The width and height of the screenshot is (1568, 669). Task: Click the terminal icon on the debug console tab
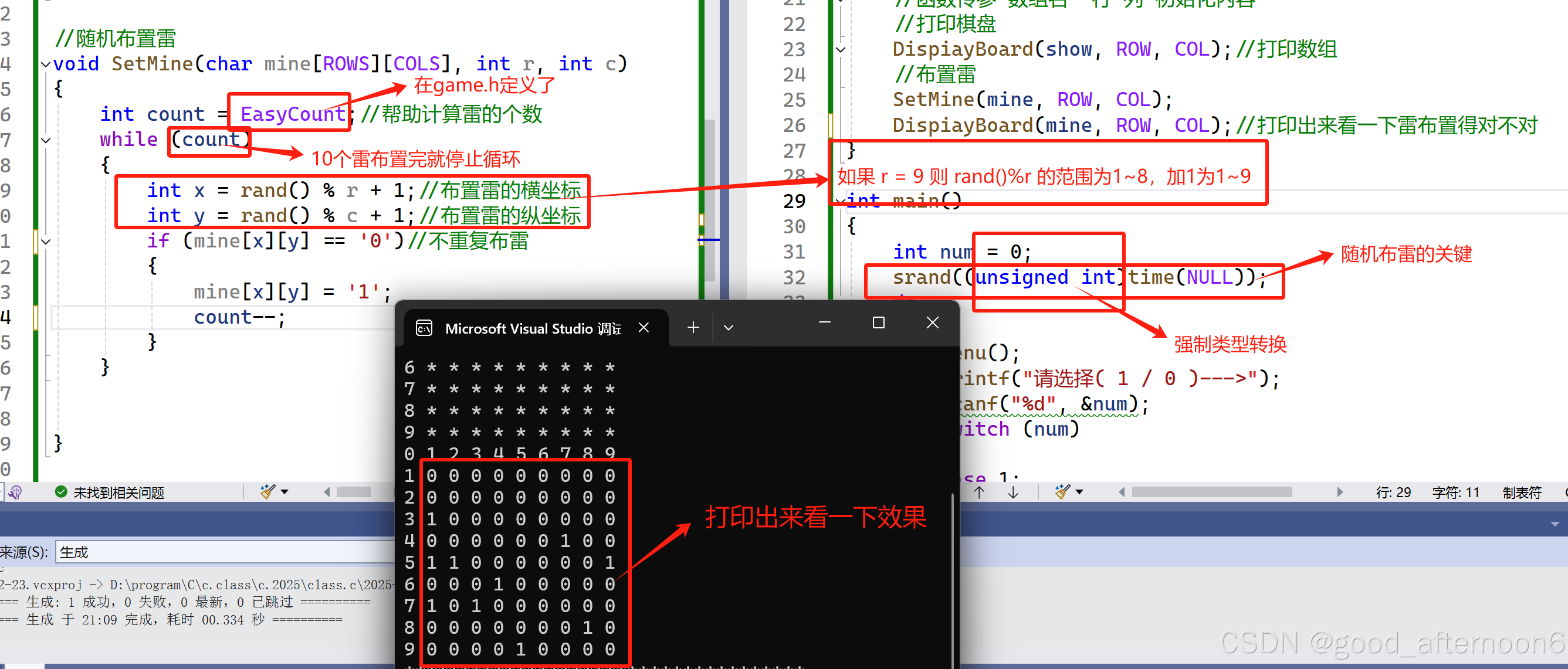coord(424,328)
